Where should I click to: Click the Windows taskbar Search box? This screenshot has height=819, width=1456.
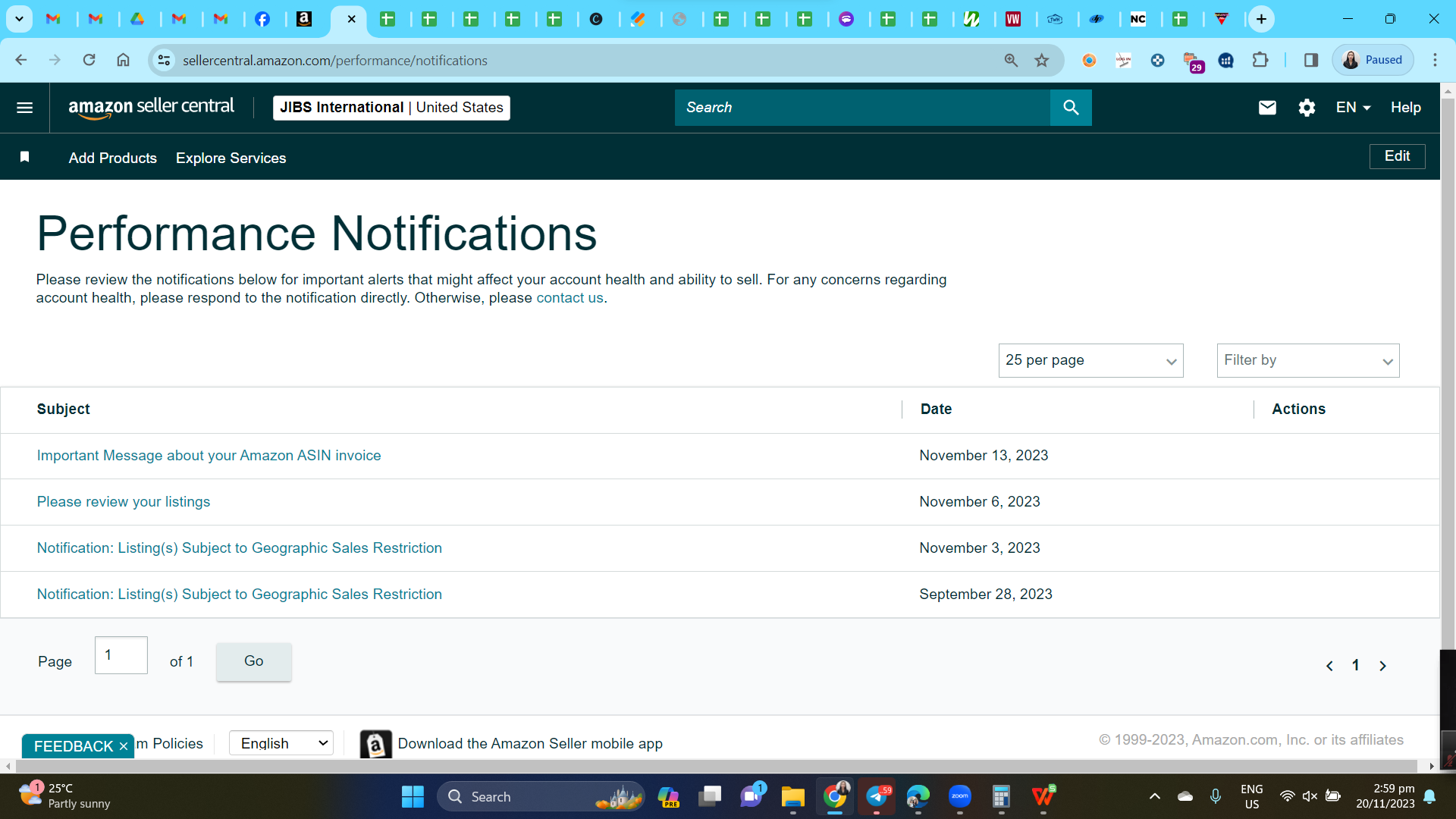click(x=541, y=796)
